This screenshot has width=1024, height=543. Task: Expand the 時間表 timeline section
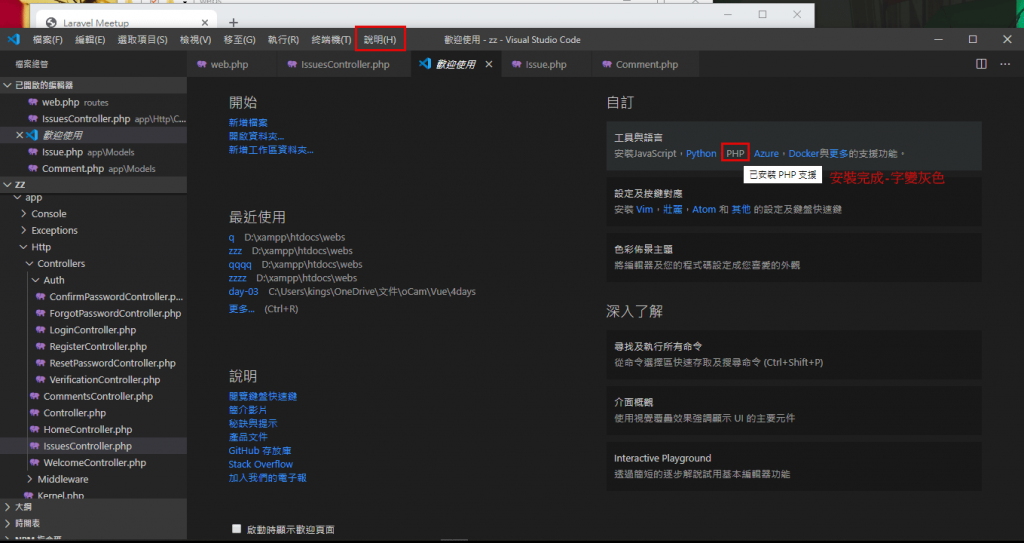7,523
